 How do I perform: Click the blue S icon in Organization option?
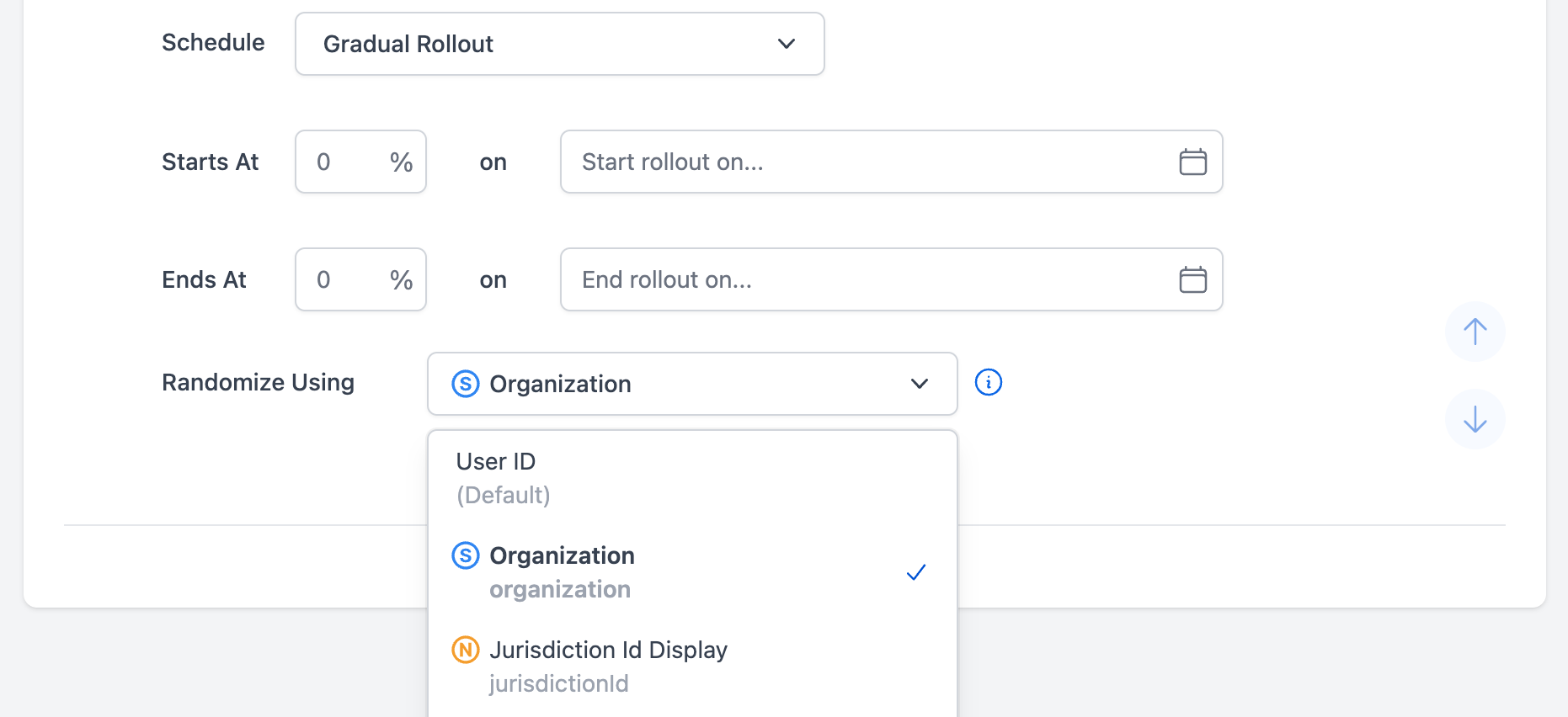(x=466, y=555)
